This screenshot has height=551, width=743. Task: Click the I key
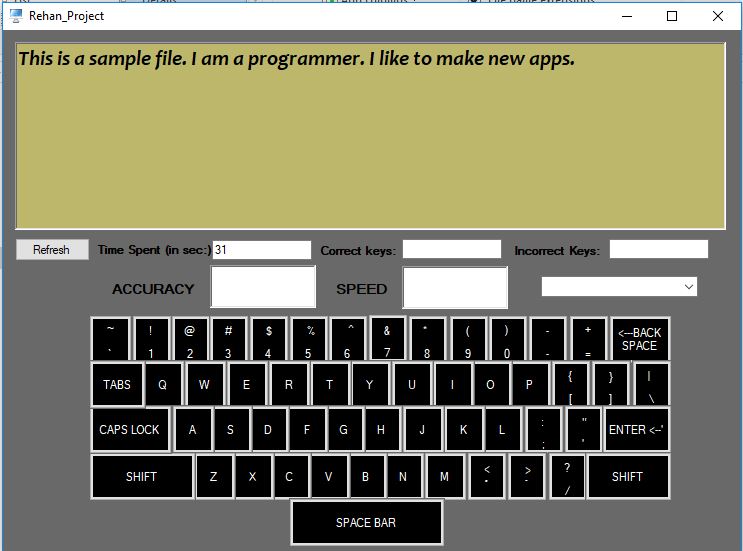pos(453,384)
